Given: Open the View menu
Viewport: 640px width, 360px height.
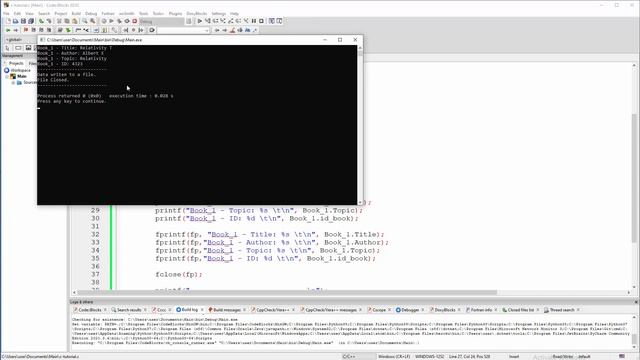Looking at the screenshot, I should click(29, 13).
